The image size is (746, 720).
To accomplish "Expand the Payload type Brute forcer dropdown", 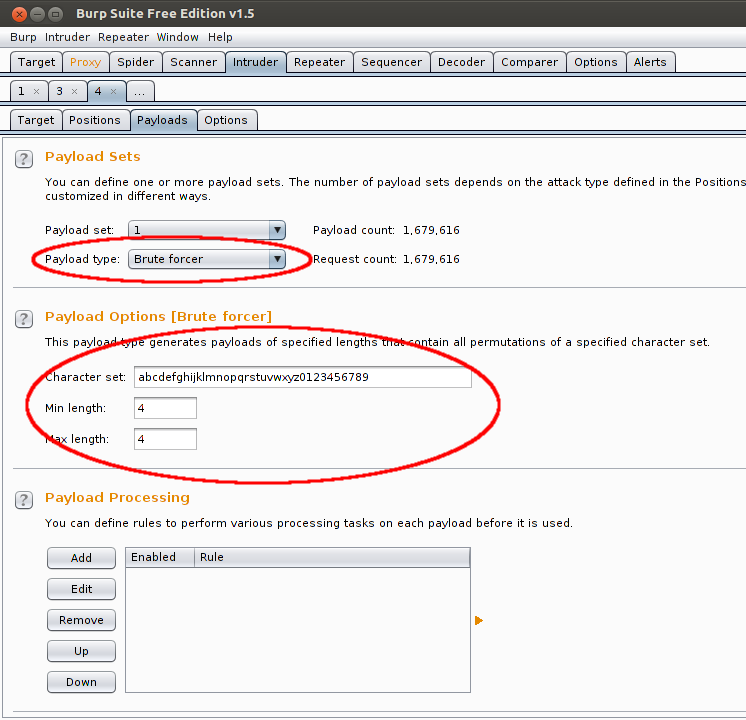I will click(x=277, y=259).
